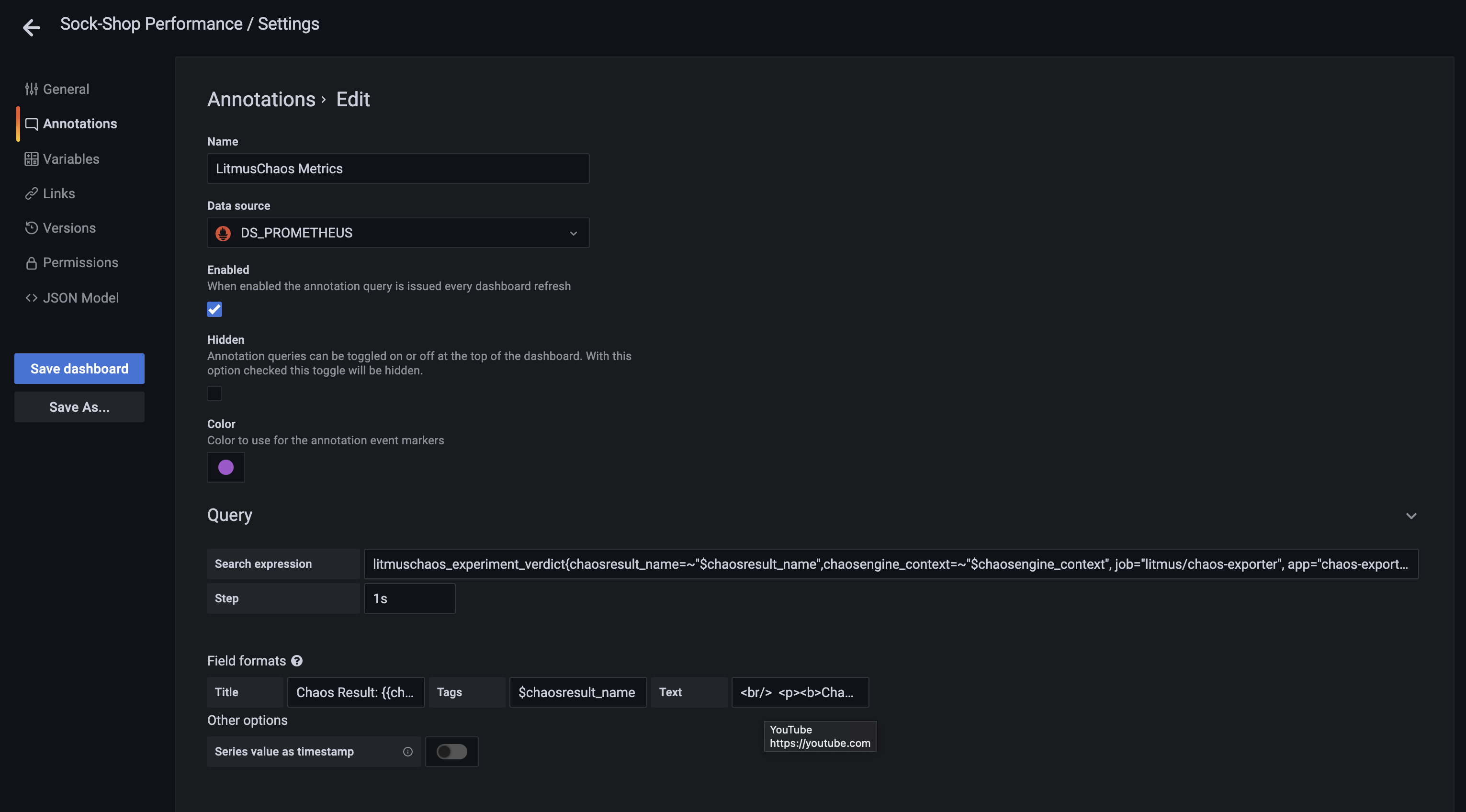Click the back arrow icon
Image resolution: width=1466 pixels, height=812 pixels.
[x=31, y=27]
